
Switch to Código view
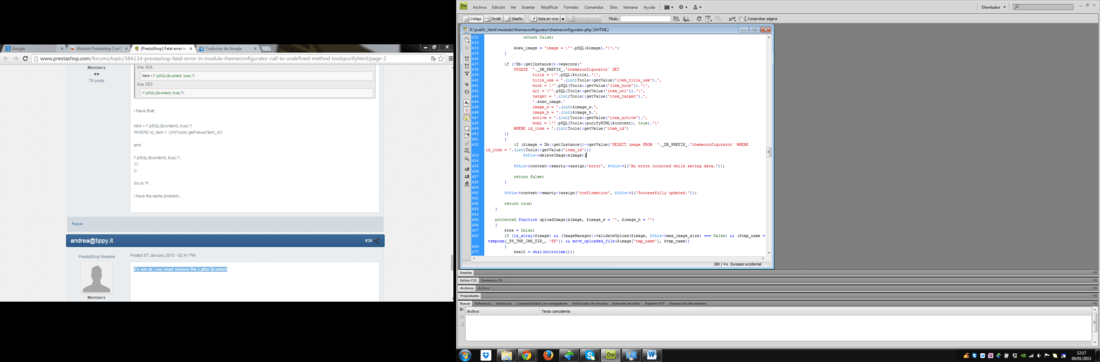tap(473, 19)
